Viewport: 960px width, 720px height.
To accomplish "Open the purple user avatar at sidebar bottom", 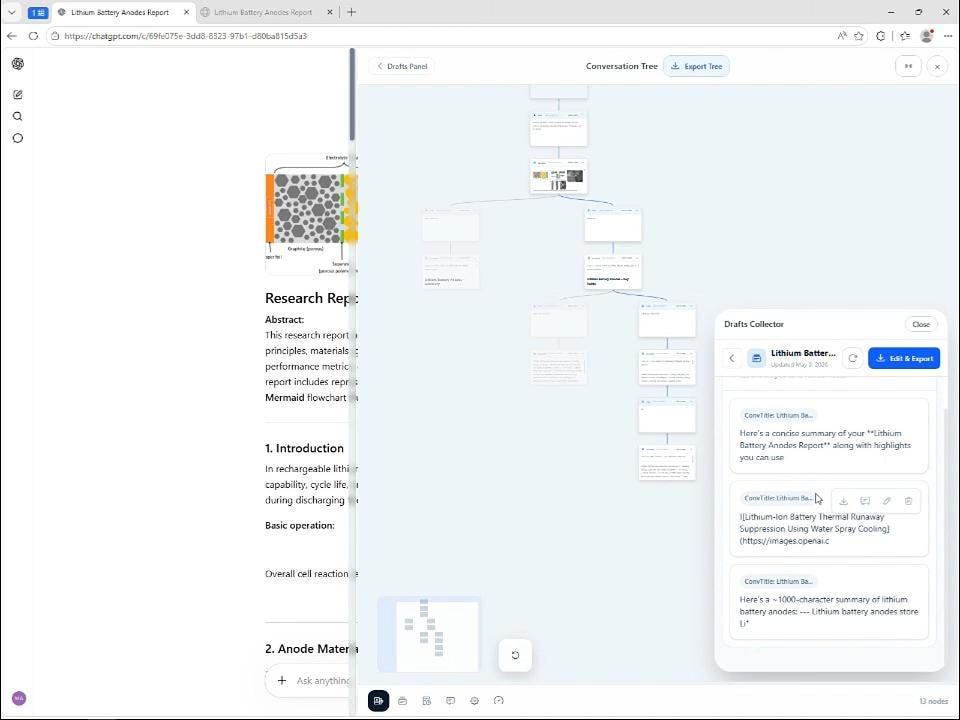I will 19,698.
